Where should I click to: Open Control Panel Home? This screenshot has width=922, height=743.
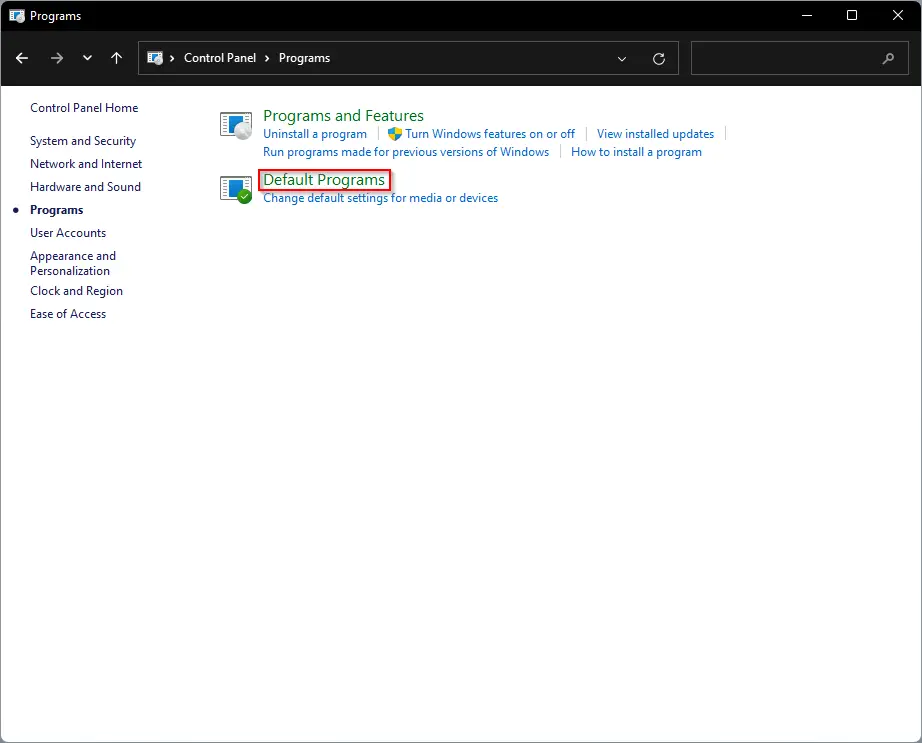point(84,108)
